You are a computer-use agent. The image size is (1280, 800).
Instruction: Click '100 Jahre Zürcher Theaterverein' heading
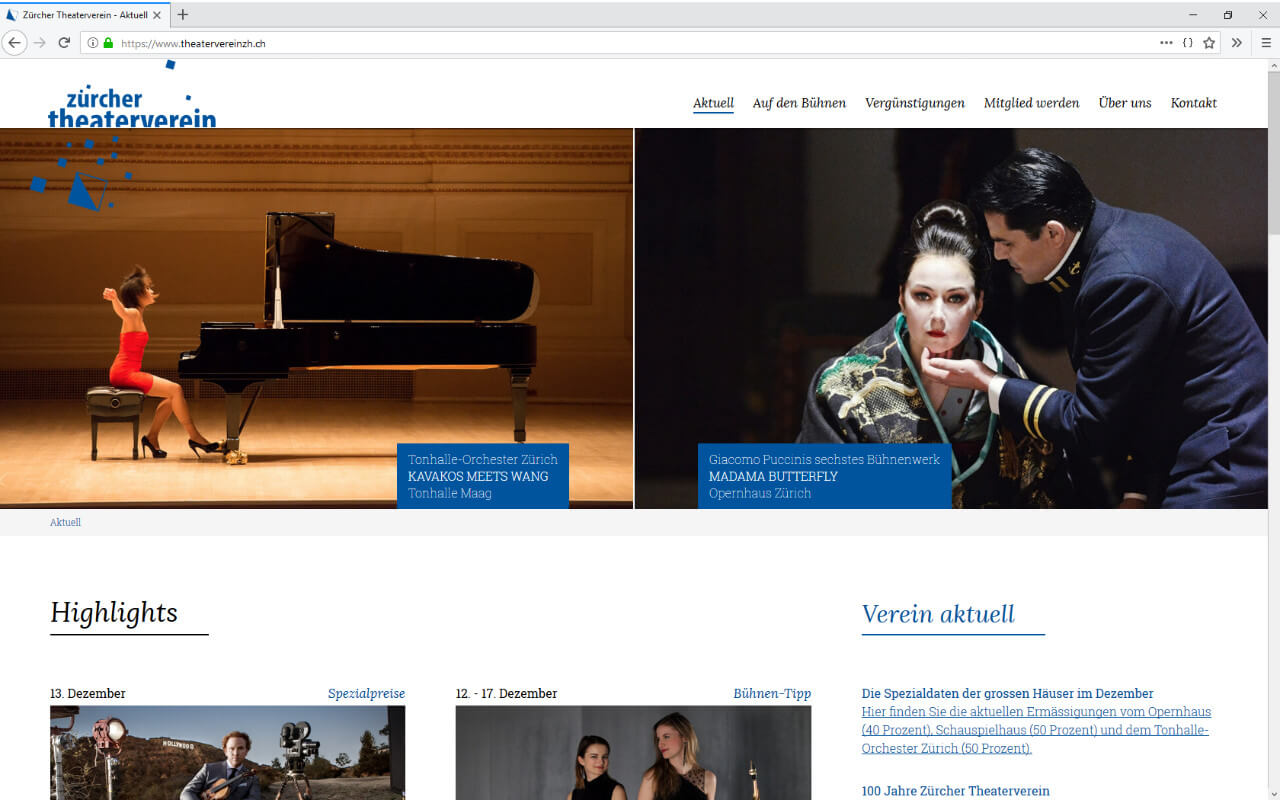pyautogui.click(x=956, y=791)
